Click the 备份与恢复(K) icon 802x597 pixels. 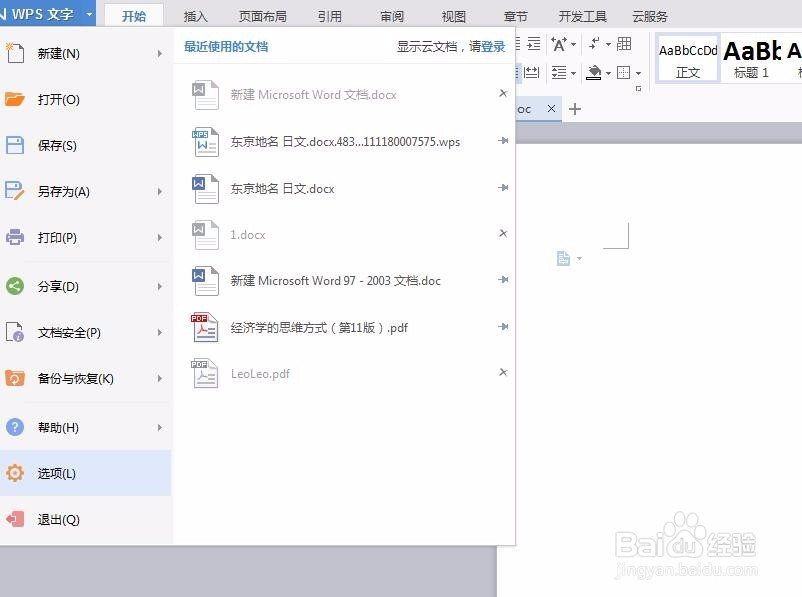15,378
